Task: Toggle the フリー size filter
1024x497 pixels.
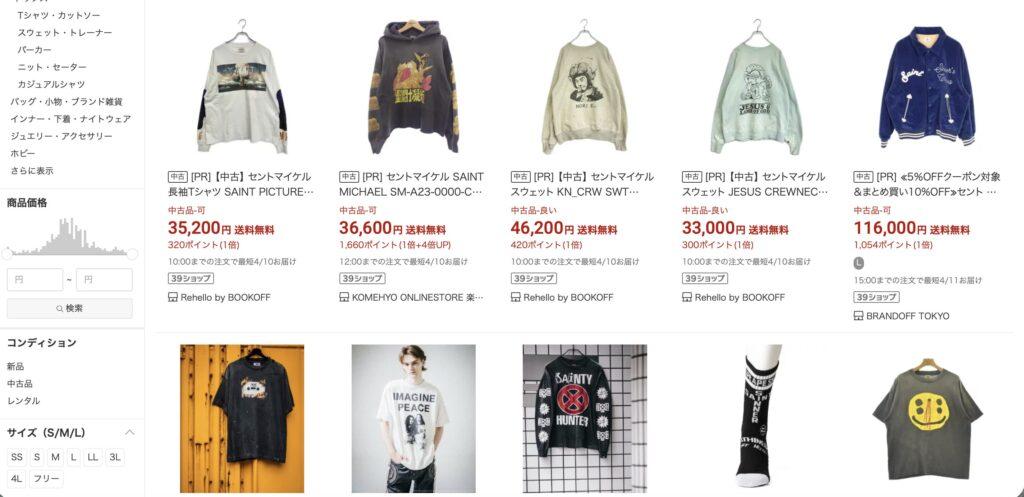Action: tap(46, 479)
